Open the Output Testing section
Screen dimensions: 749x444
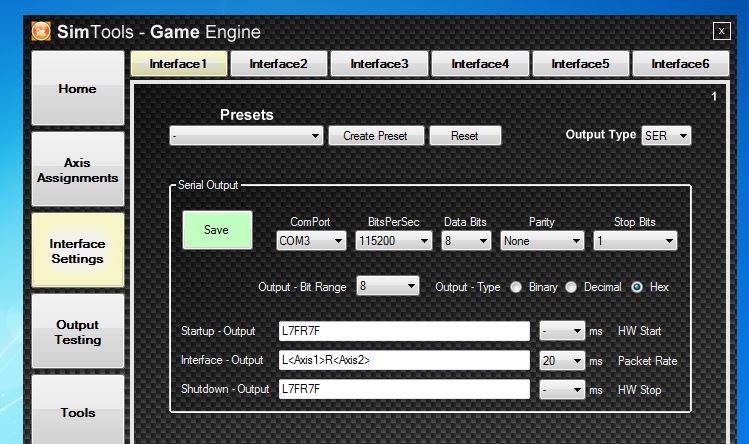(78, 332)
